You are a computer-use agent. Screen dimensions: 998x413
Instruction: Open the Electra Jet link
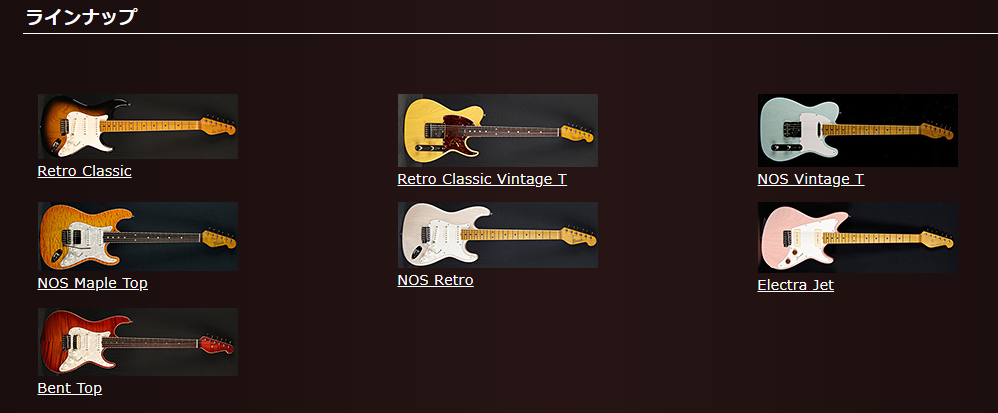[x=796, y=285]
